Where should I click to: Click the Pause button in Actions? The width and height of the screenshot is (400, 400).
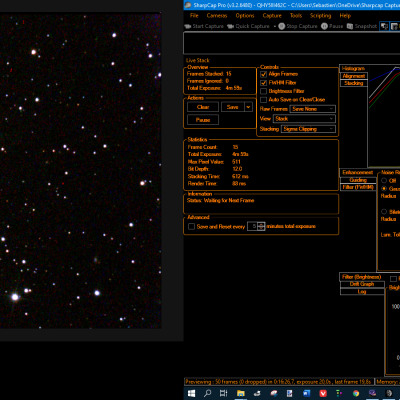pyautogui.click(x=203, y=120)
